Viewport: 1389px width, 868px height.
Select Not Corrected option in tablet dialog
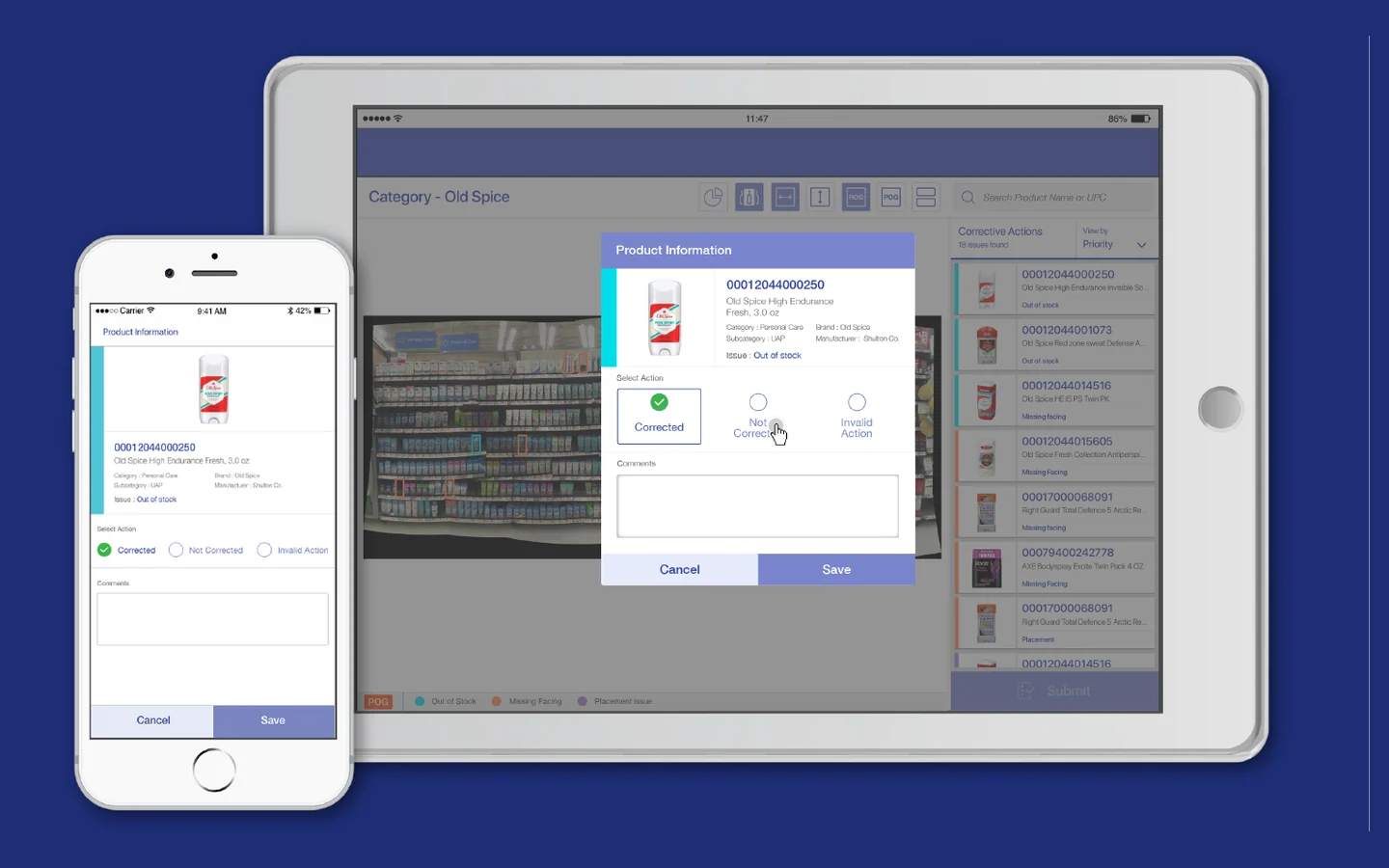coord(758,417)
